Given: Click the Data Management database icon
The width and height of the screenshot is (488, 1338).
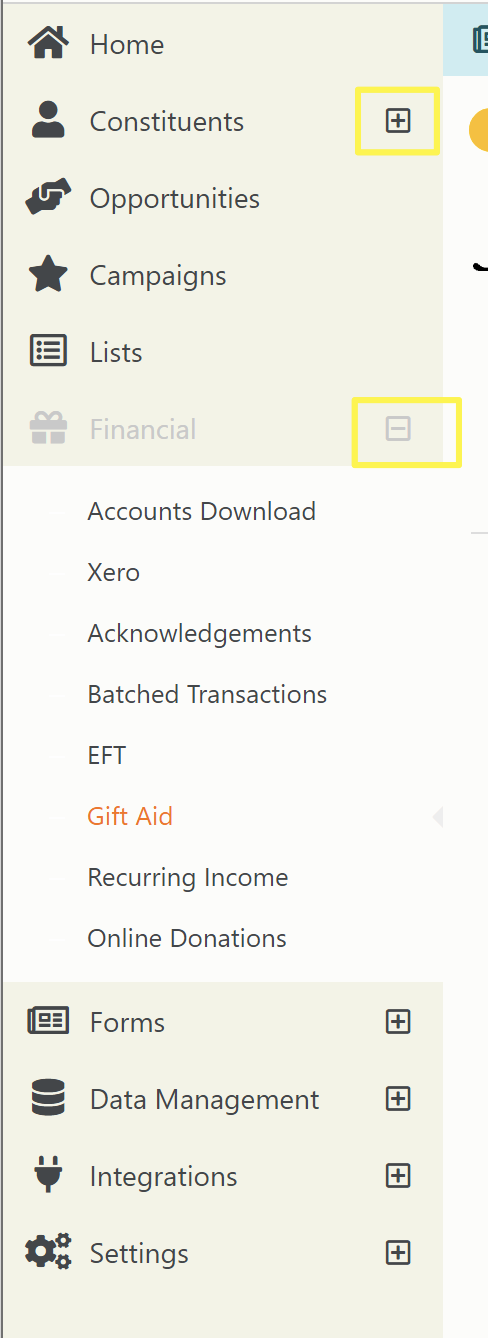Looking at the screenshot, I should click(x=47, y=1098).
